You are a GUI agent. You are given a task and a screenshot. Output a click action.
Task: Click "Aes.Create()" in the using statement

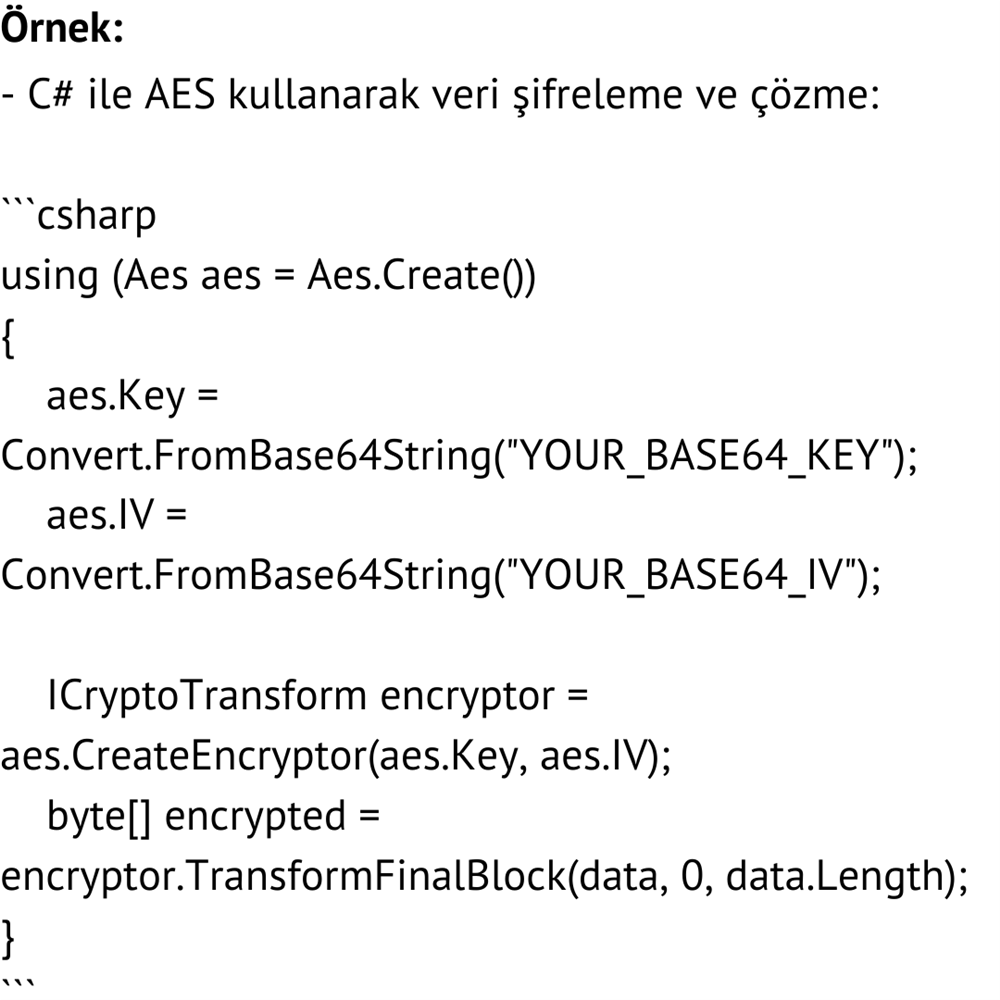pyautogui.click(x=421, y=275)
